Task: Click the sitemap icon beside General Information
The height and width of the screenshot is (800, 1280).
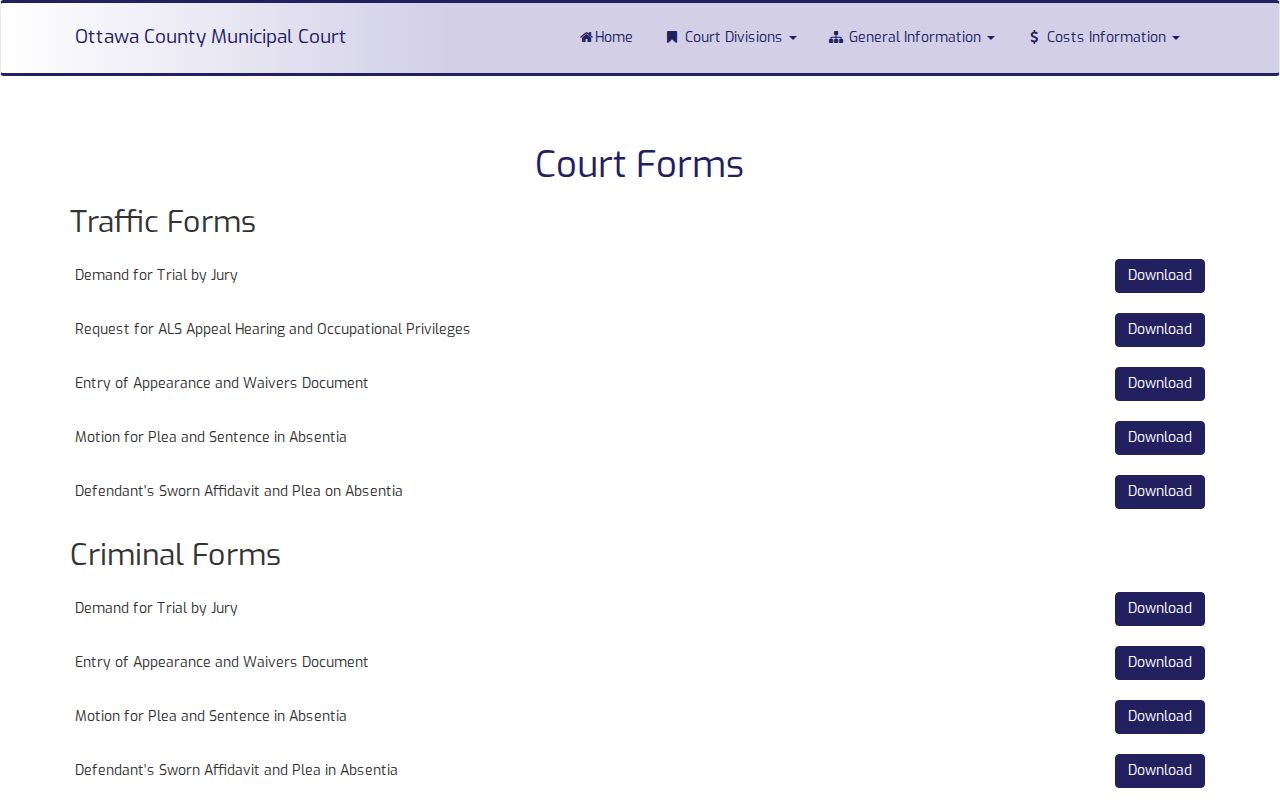Action: [x=836, y=37]
